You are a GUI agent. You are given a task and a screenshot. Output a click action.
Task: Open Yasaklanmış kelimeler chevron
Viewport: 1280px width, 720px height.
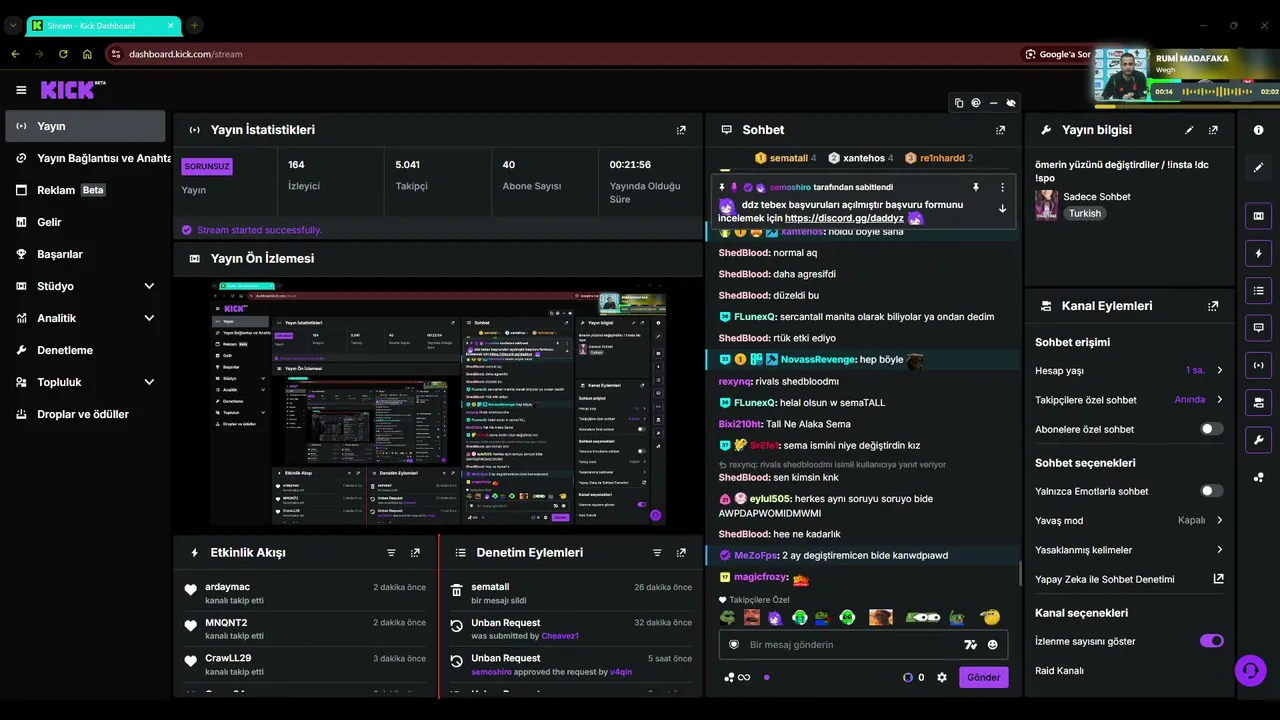[x=1220, y=550]
